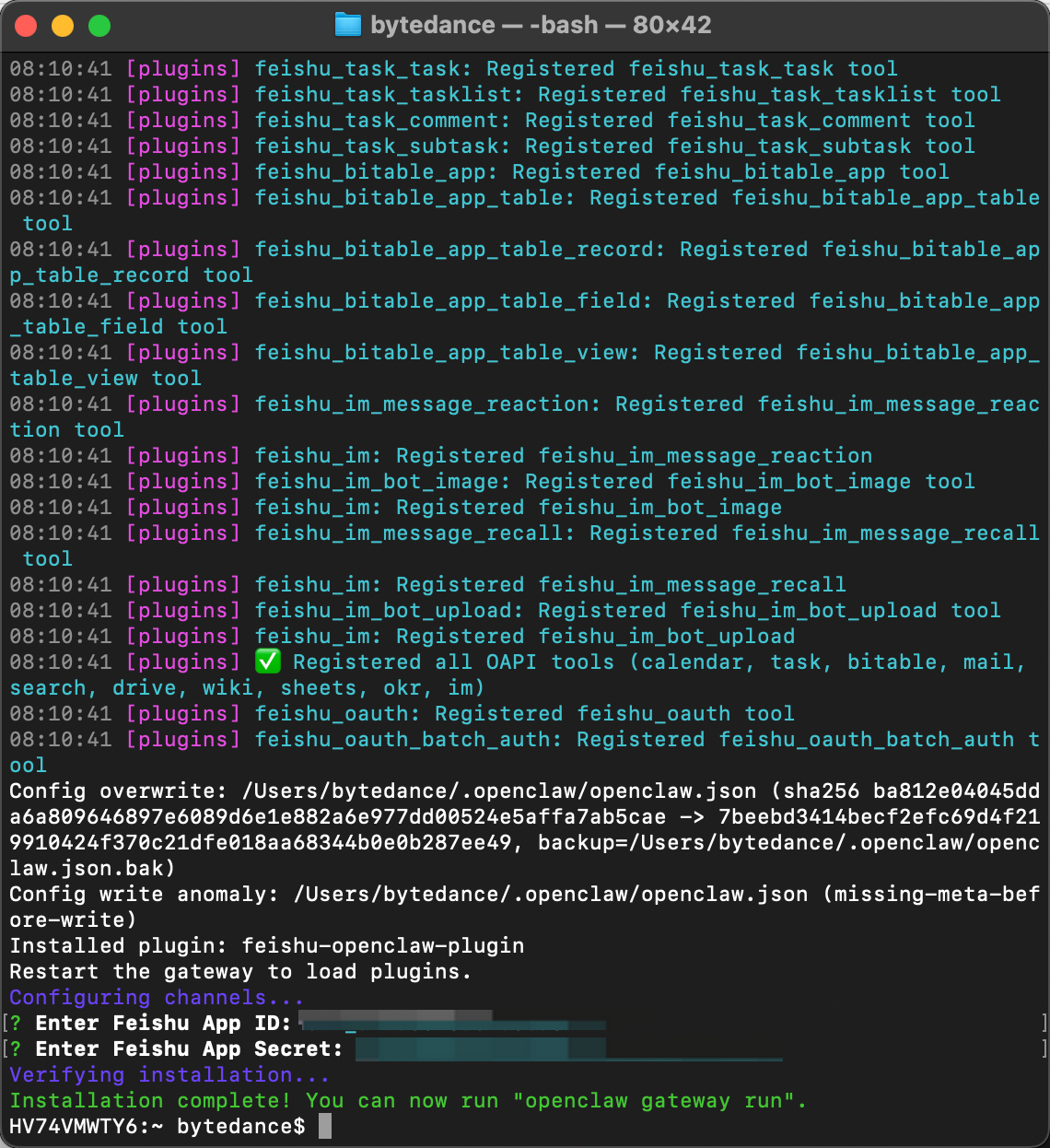Click the blue folder icon in title bar
Screen dimensions: 1050x1148
[347, 25]
